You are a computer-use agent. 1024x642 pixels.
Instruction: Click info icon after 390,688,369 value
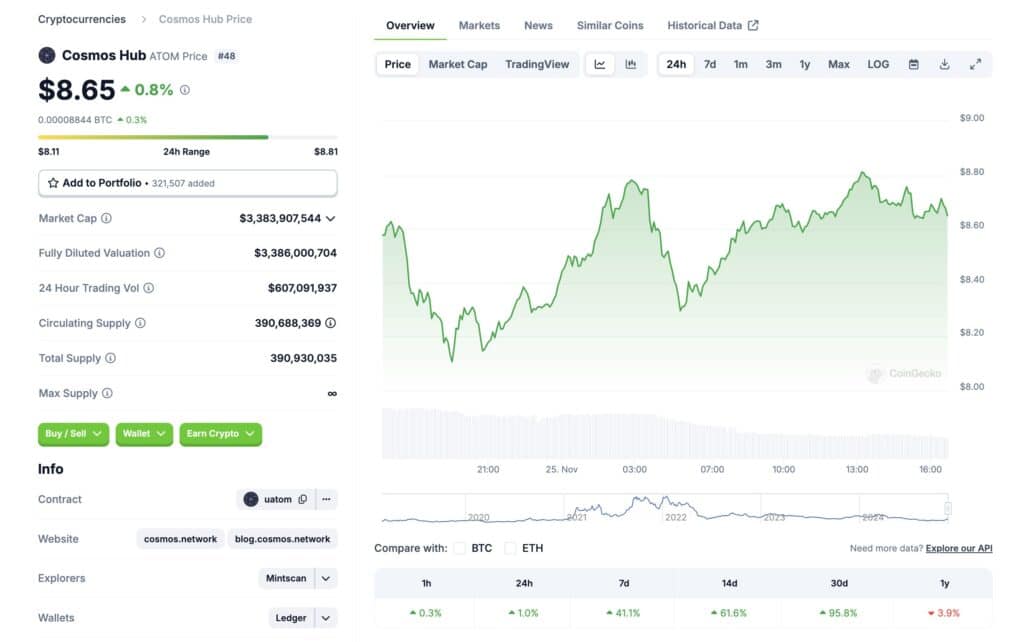pyautogui.click(x=330, y=323)
